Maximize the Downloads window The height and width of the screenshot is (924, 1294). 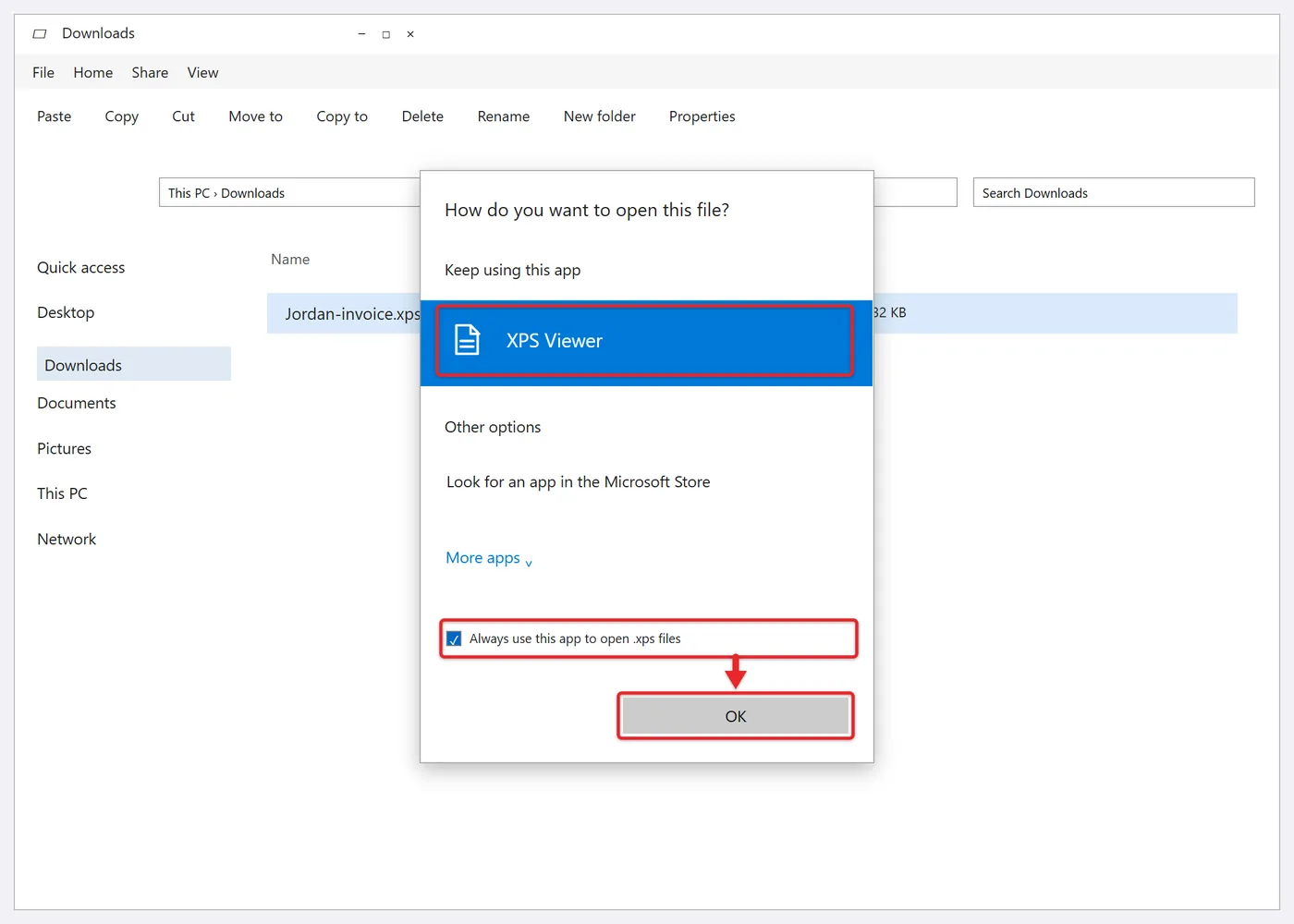[x=386, y=34]
